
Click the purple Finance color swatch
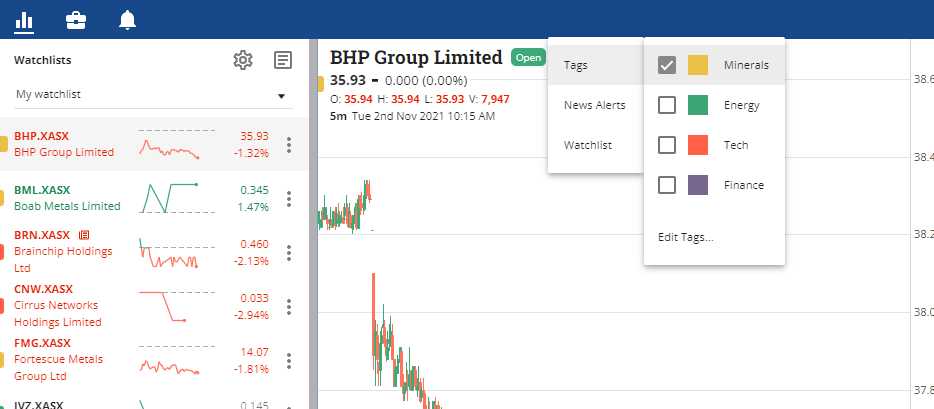click(698, 185)
